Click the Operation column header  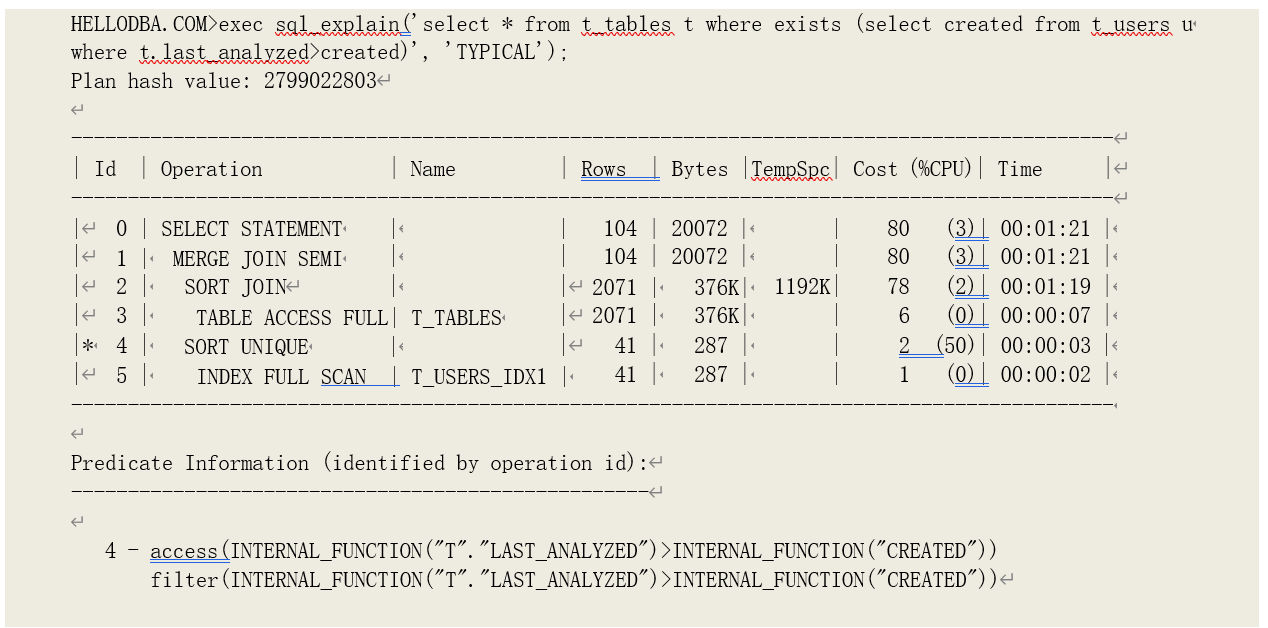211,169
